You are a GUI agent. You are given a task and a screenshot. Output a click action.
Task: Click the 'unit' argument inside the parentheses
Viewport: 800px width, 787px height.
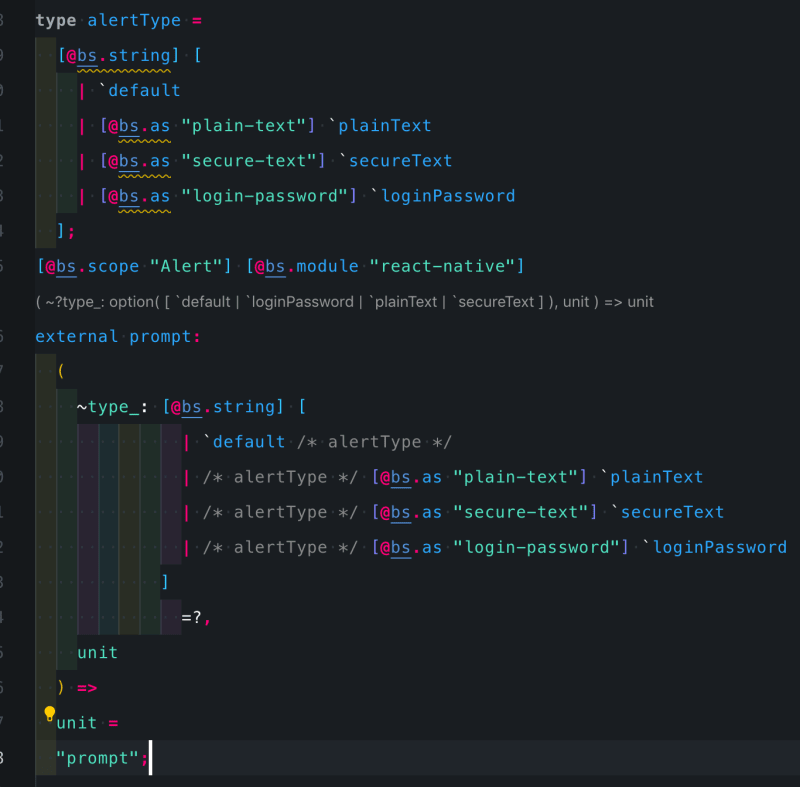[97, 652]
